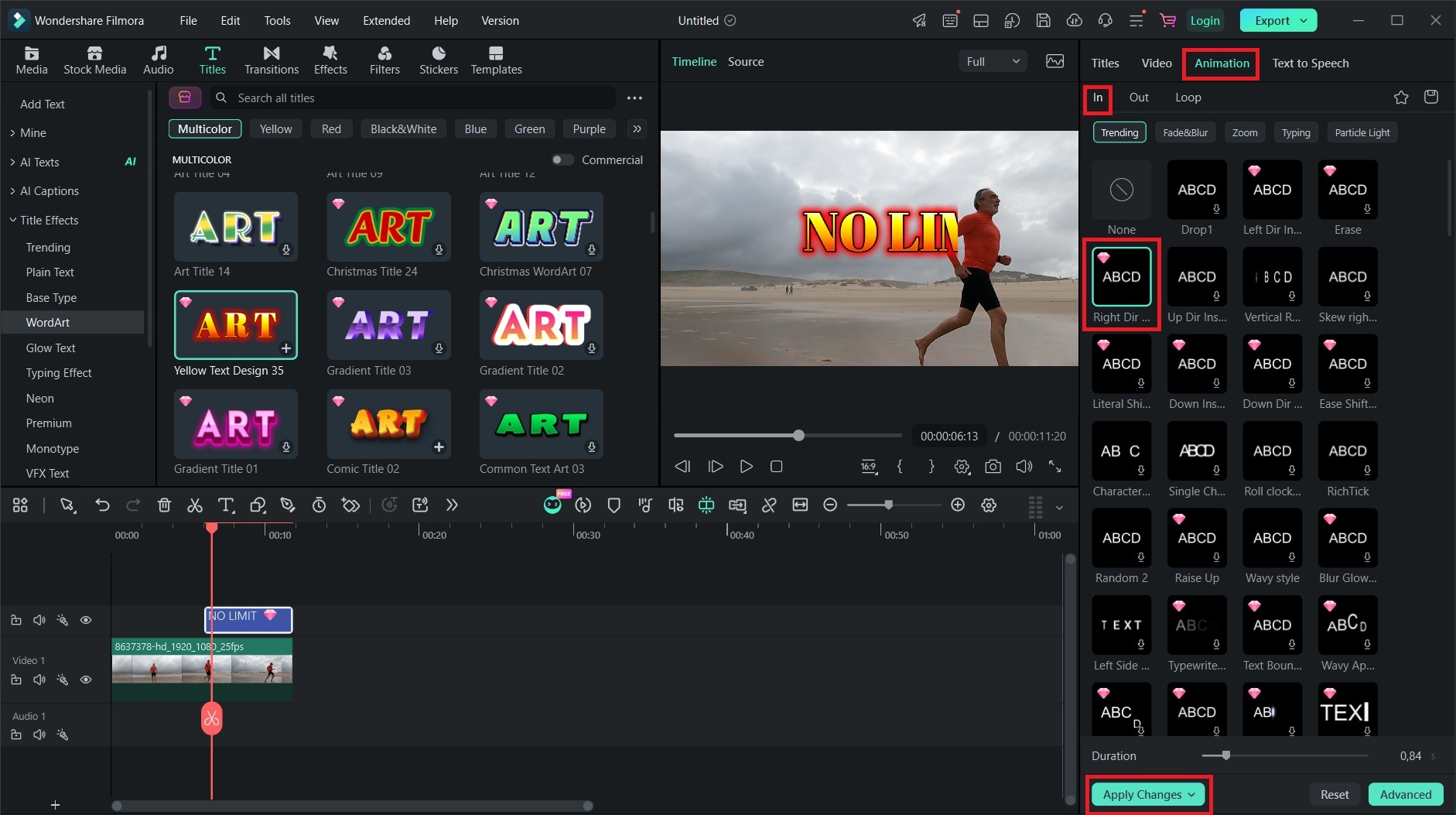Open the preview scope image icon

point(1055,61)
